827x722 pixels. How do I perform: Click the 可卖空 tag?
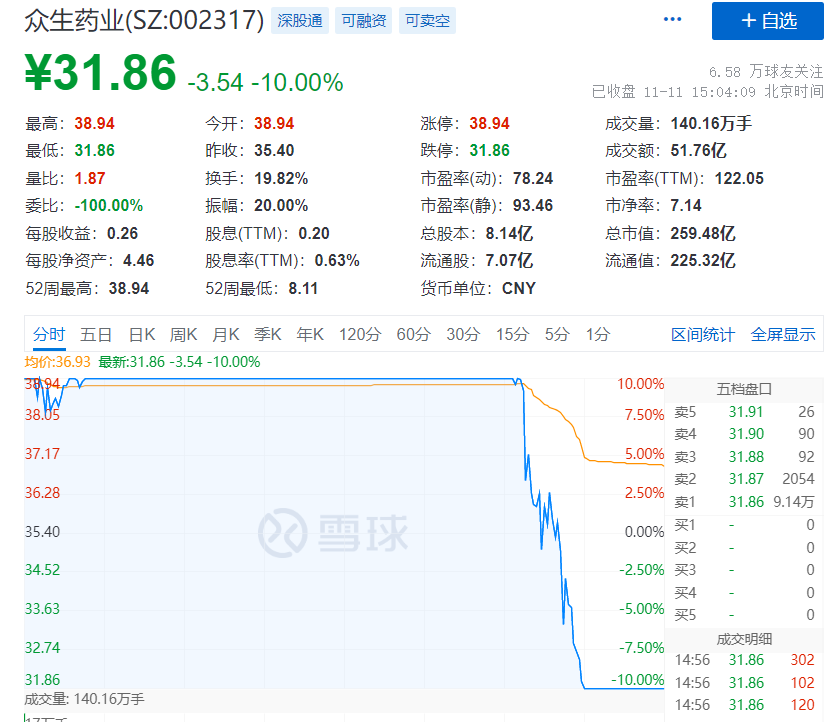(x=427, y=21)
